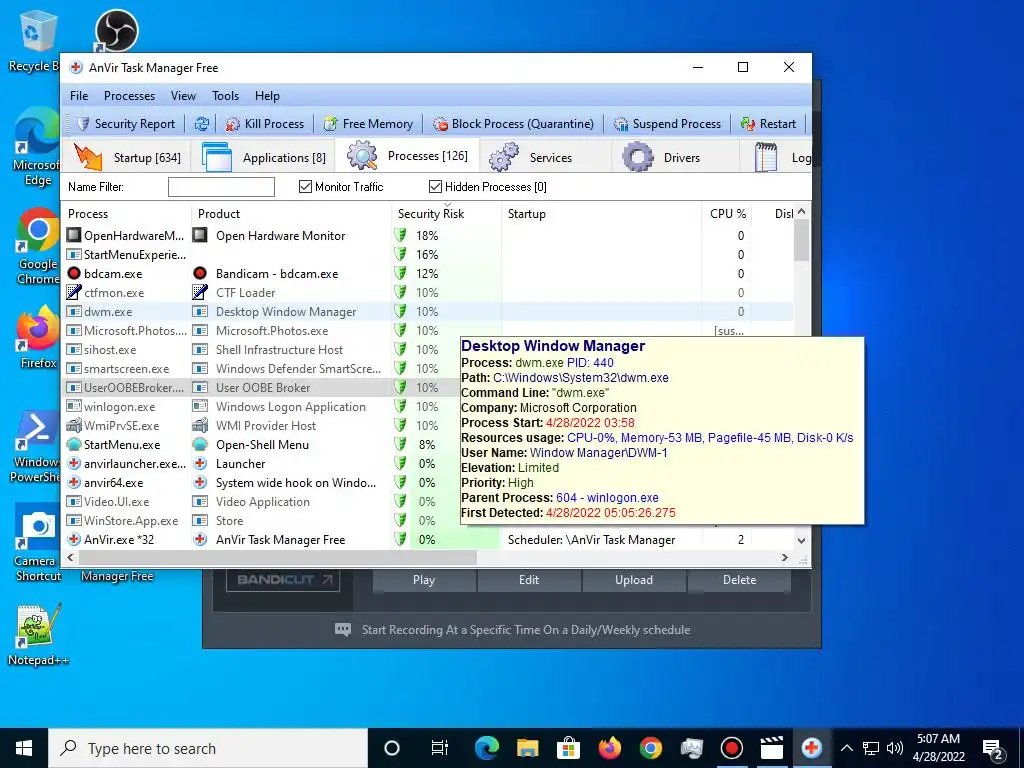Click Edit in the Bandicam window
Screen dimensions: 1024x768
529,580
